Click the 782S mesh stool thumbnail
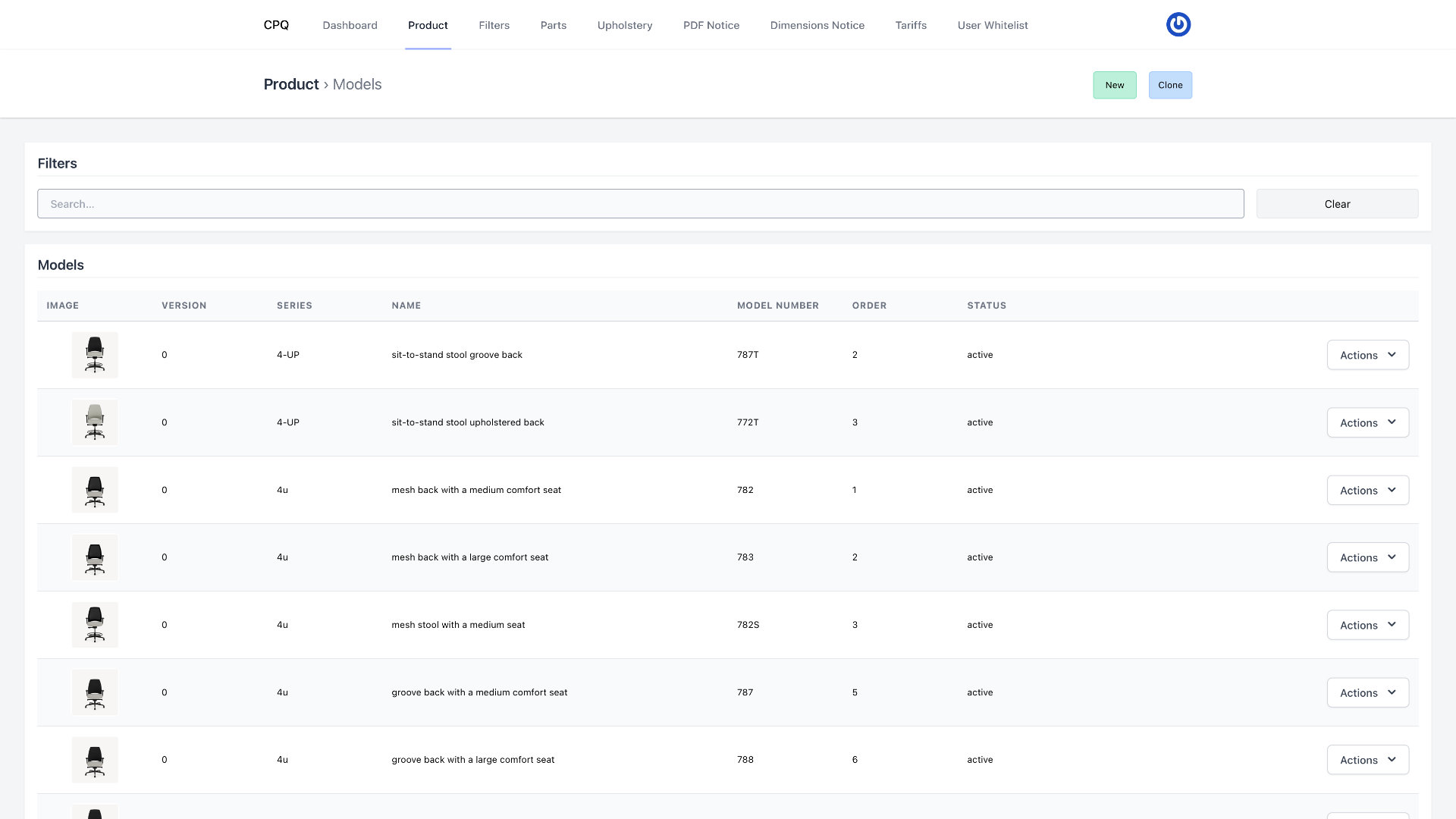 [95, 625]
